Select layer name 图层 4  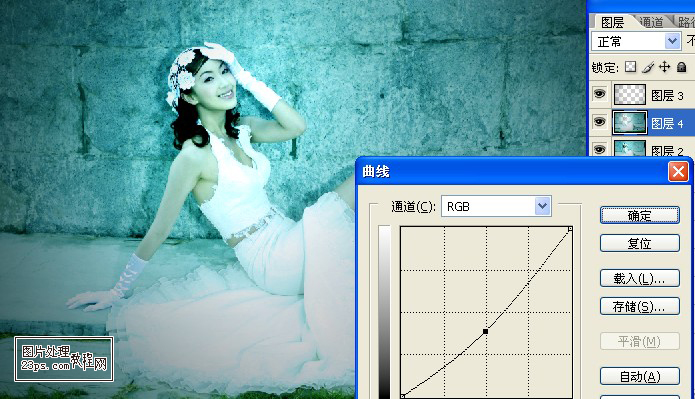pos(667,123)
